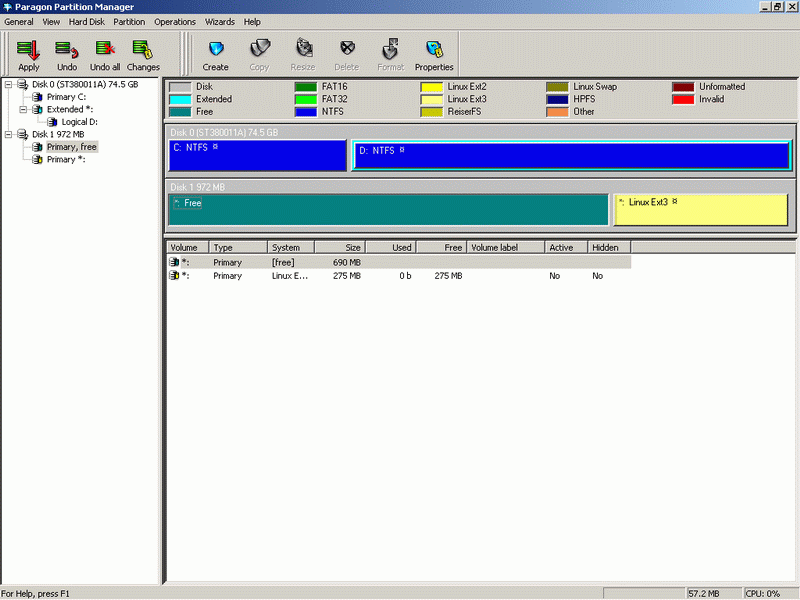Sort by the Volume column header
Image resolution: width=800 pixels, height=600 pixels.
[188, 247]
